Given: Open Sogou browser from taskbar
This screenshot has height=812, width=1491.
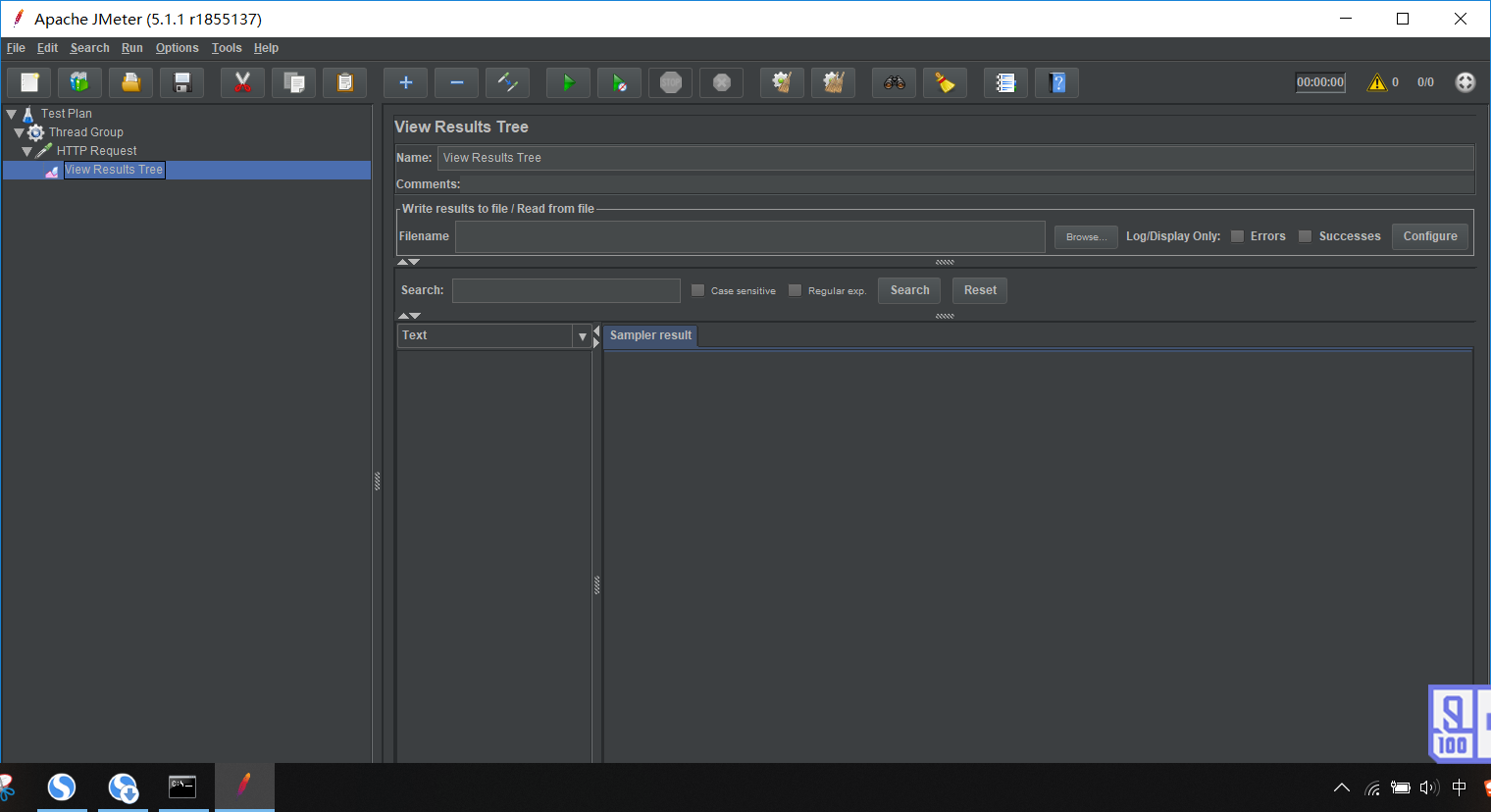Looking at the screenshot, I should [x=62, y=787].
